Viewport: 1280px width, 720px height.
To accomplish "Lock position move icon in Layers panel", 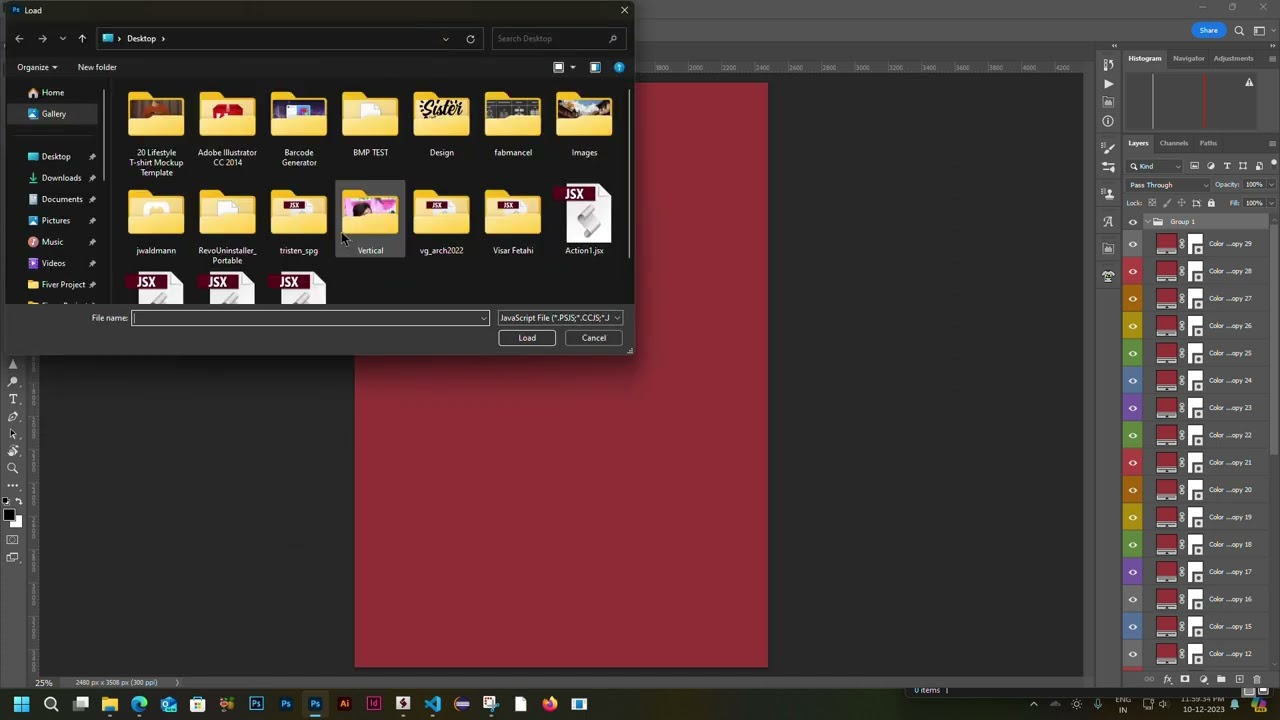I will point(1181,203).
